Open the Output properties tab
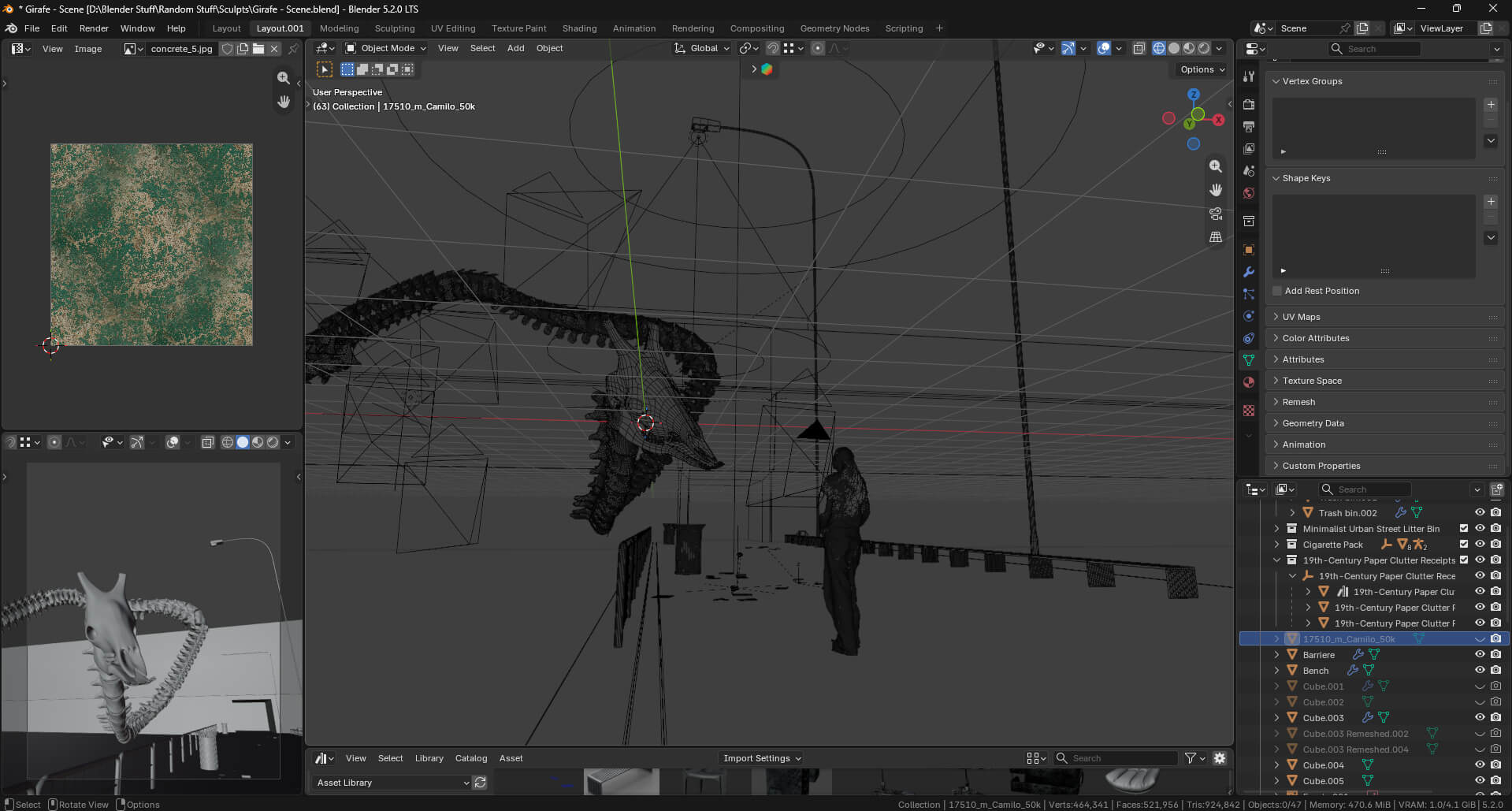Image resolution: width=1512 pixels, height=811 pixels. pos(1249,126)
